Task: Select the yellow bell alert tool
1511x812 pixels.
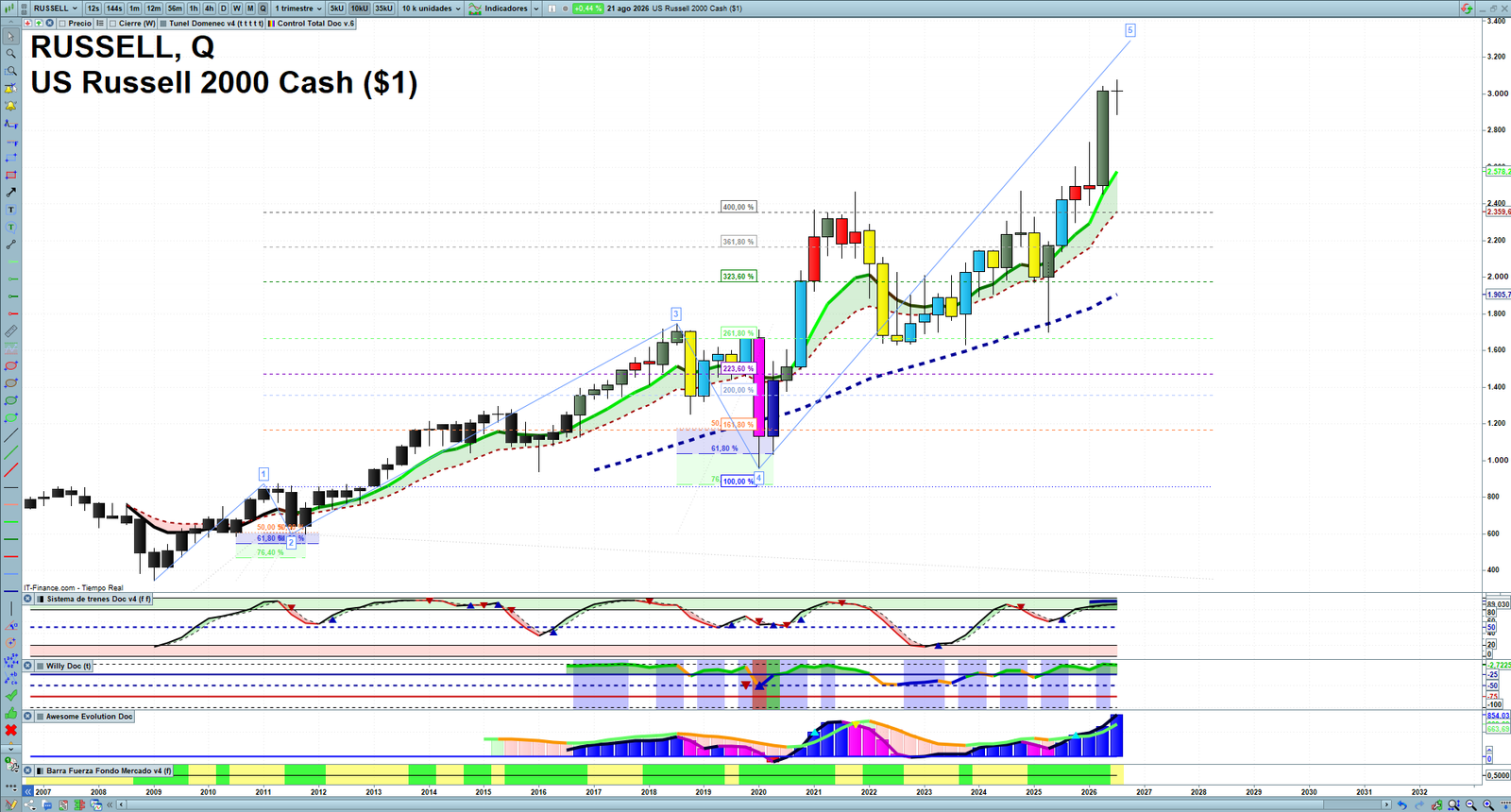Action: pos(11,106)
